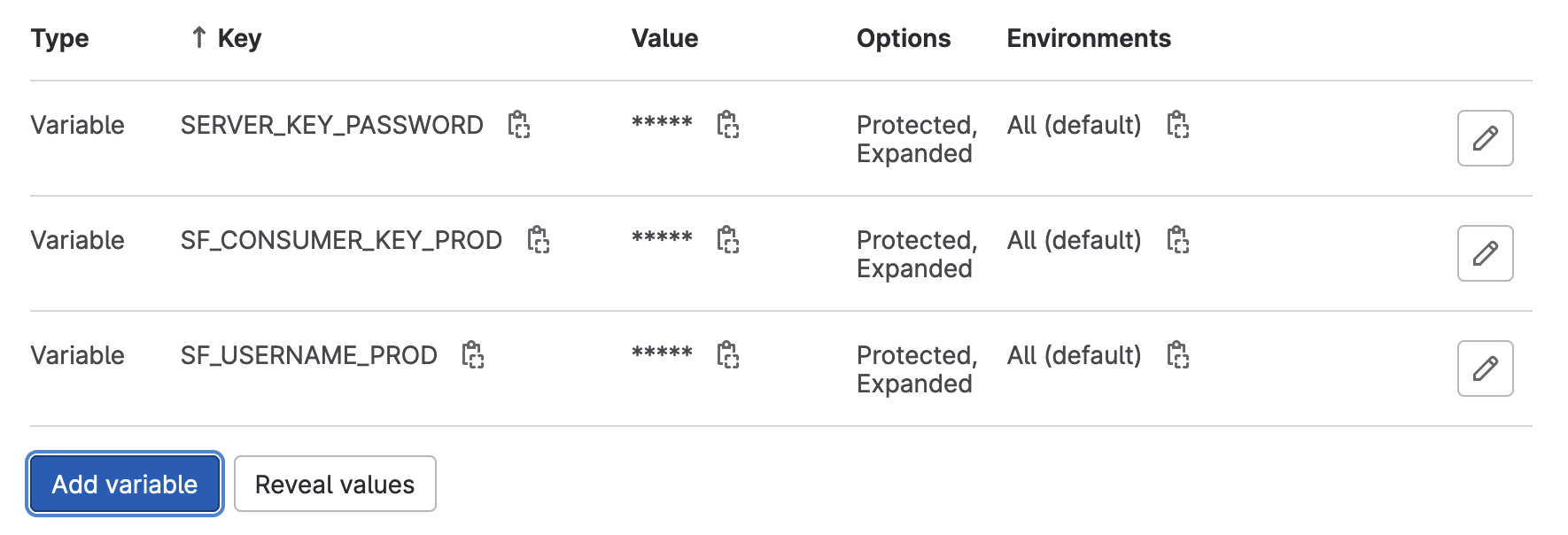Viewport: 1568px width, 535px height.
Task: Edit the SF_USERNAME_PROD variable
Action: (x=1486, y=368)
